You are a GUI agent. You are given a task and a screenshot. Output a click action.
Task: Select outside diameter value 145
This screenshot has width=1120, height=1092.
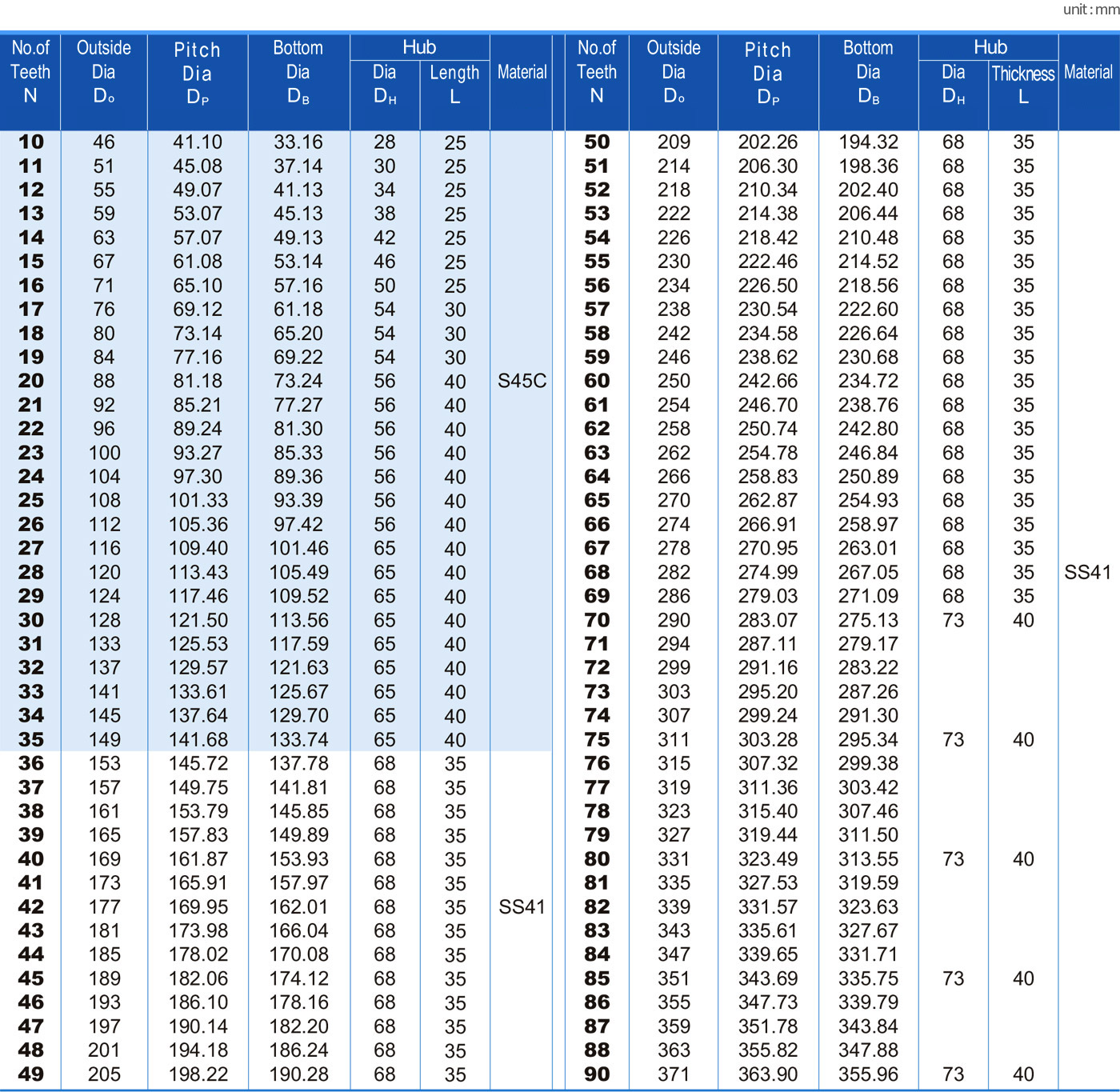point(104,715)
